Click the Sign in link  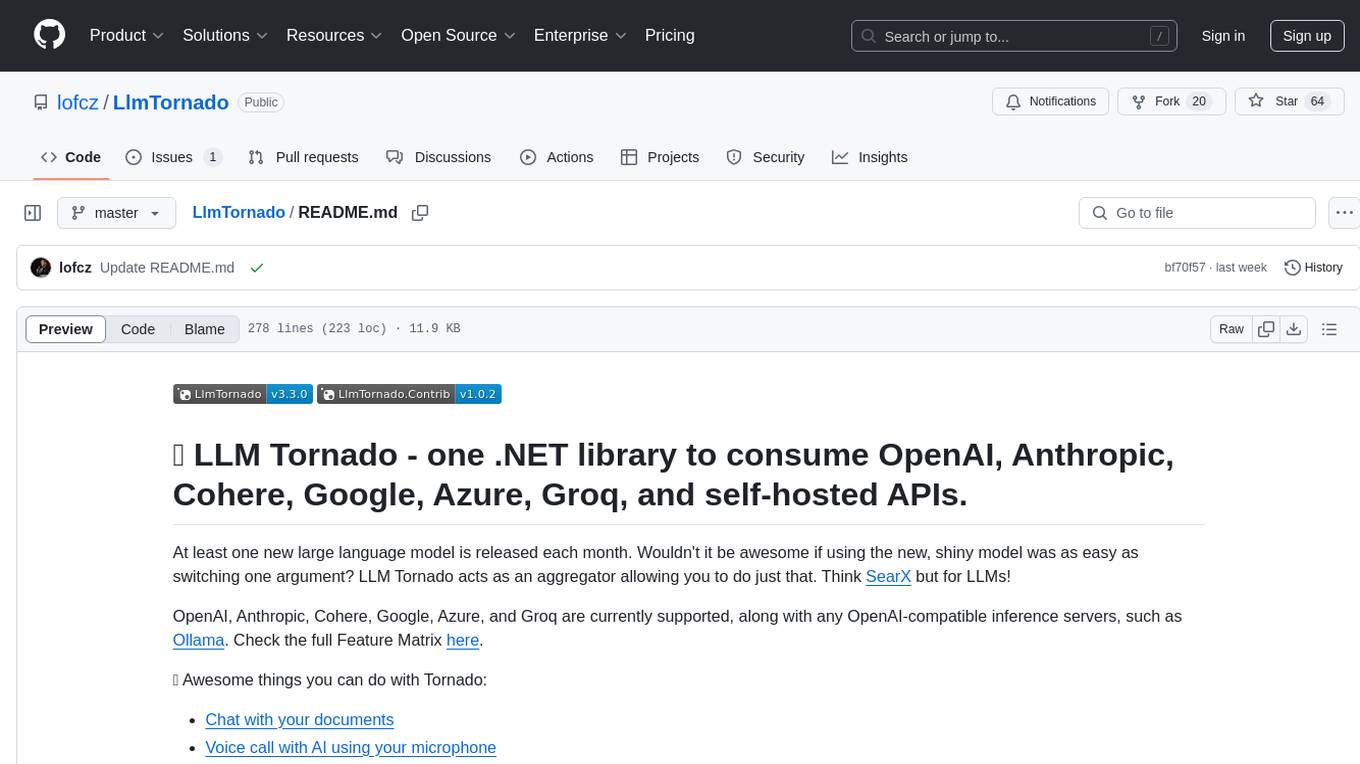[x=1223, y=36]
